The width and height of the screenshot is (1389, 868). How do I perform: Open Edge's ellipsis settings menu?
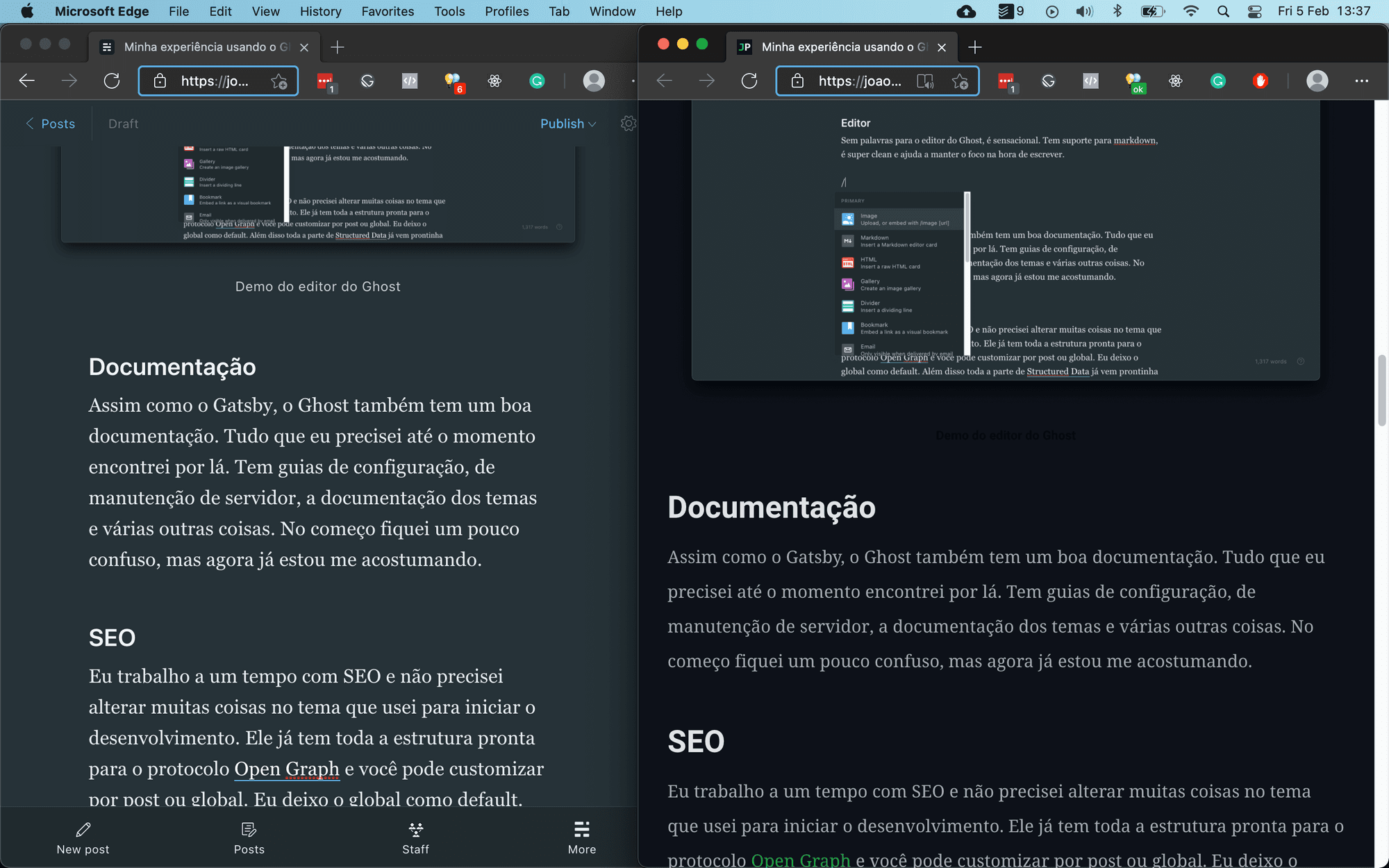pyautogui.click(x=1361, y=81)
